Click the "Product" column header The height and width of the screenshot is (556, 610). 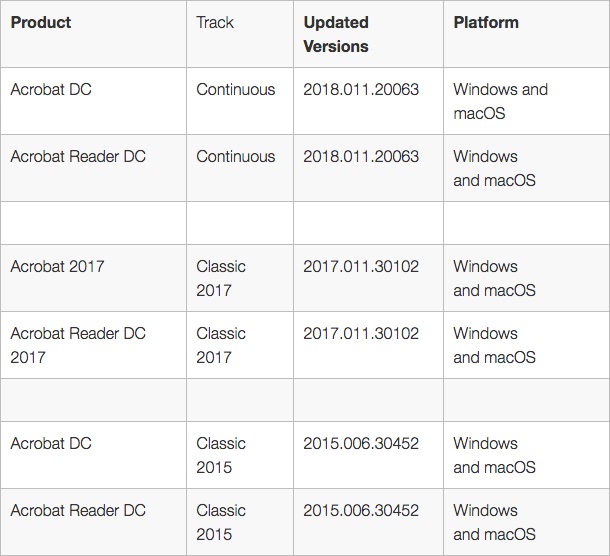tap(41, 22)
